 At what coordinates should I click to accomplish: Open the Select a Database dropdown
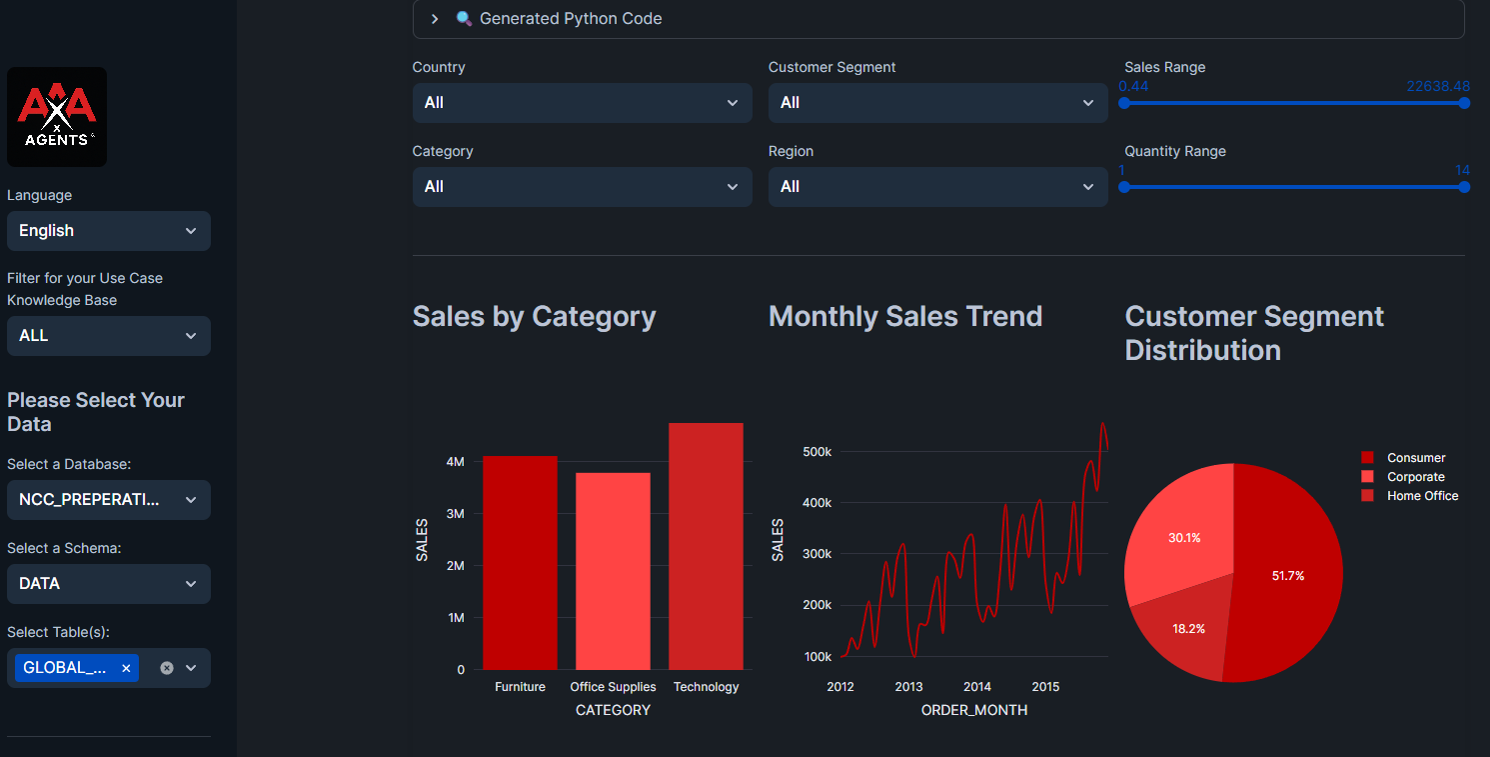(108, 500)
